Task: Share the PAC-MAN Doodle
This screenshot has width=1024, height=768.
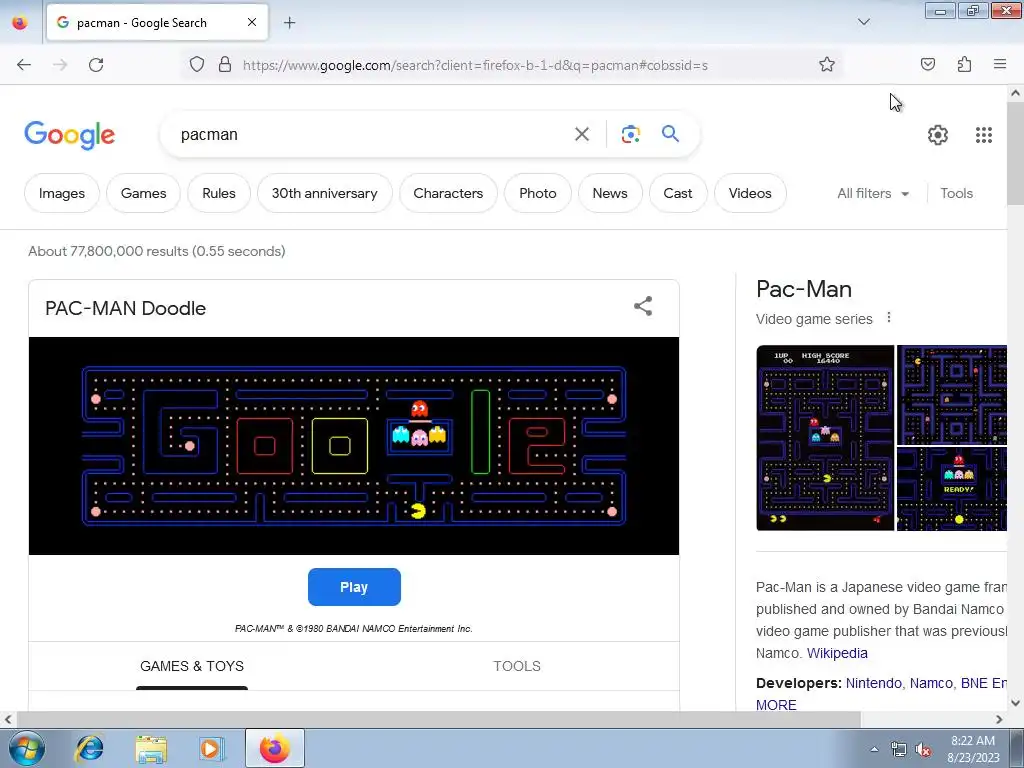Action: click(x=643, y=306)
